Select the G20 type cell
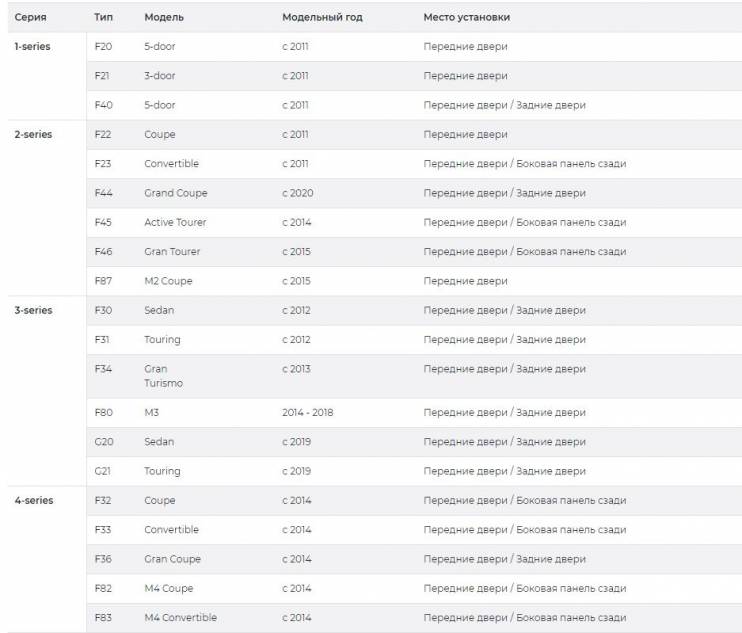The width and height of the screenshot is (742, 633). click(x=104, y=442)
